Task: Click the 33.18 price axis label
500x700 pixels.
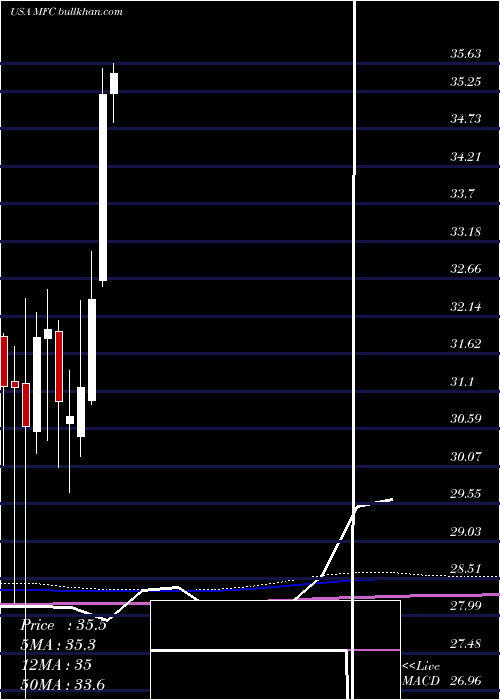Action: [x=466, y=232]
